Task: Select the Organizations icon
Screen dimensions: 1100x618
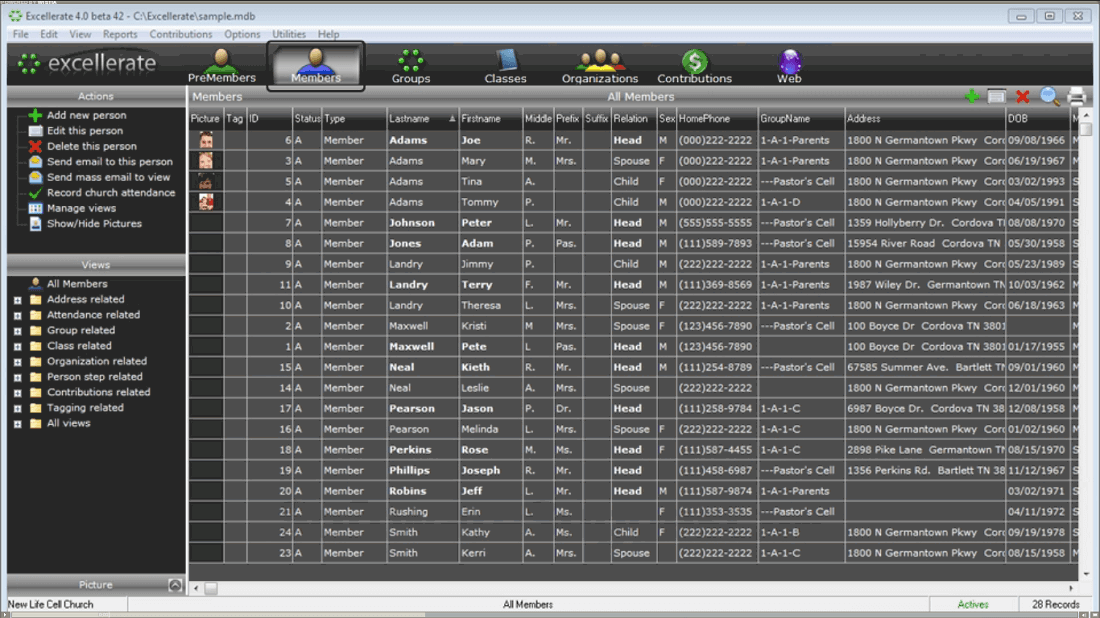Action: 598,62
